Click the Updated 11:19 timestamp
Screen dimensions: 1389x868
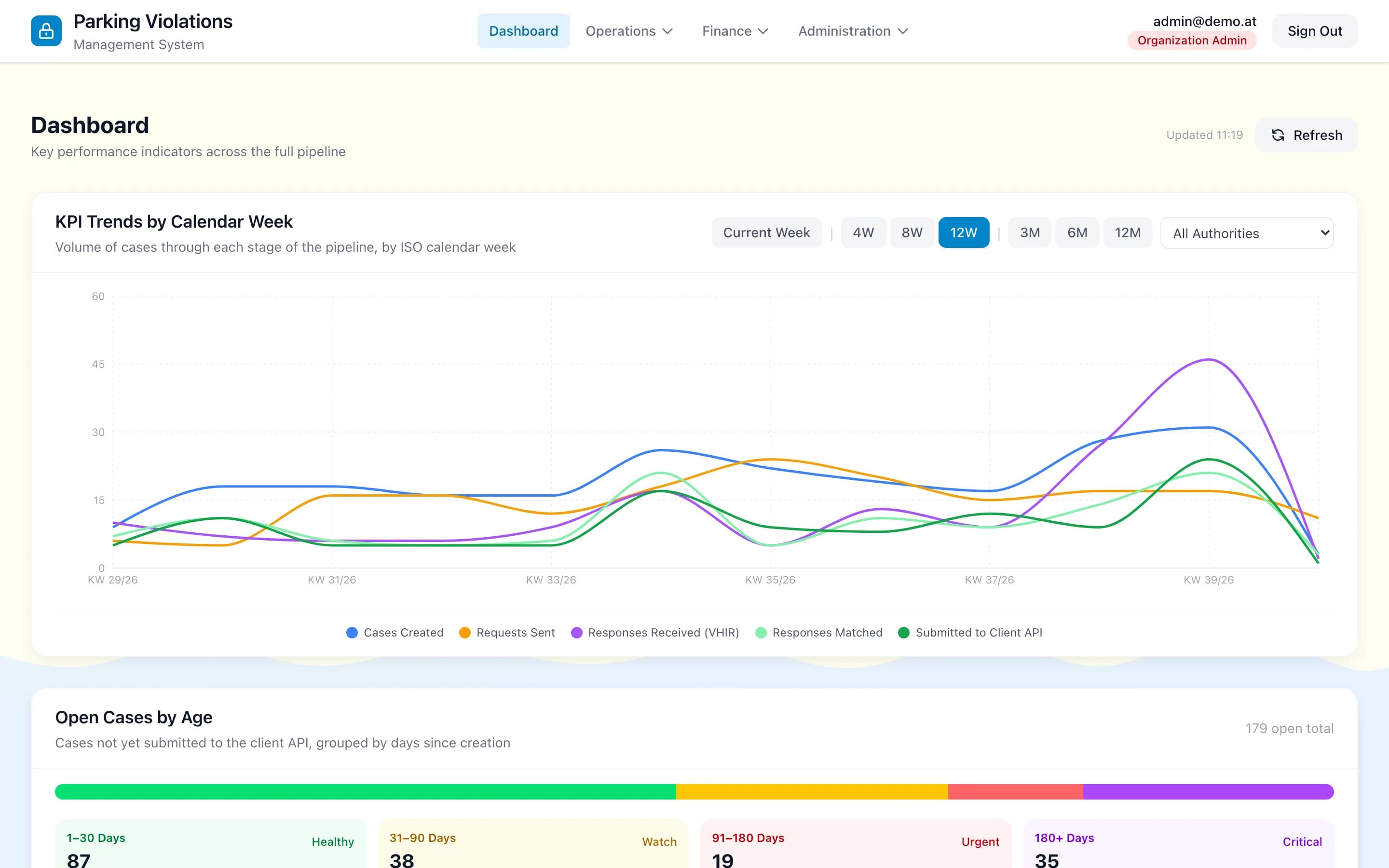tap(1204, 135)
